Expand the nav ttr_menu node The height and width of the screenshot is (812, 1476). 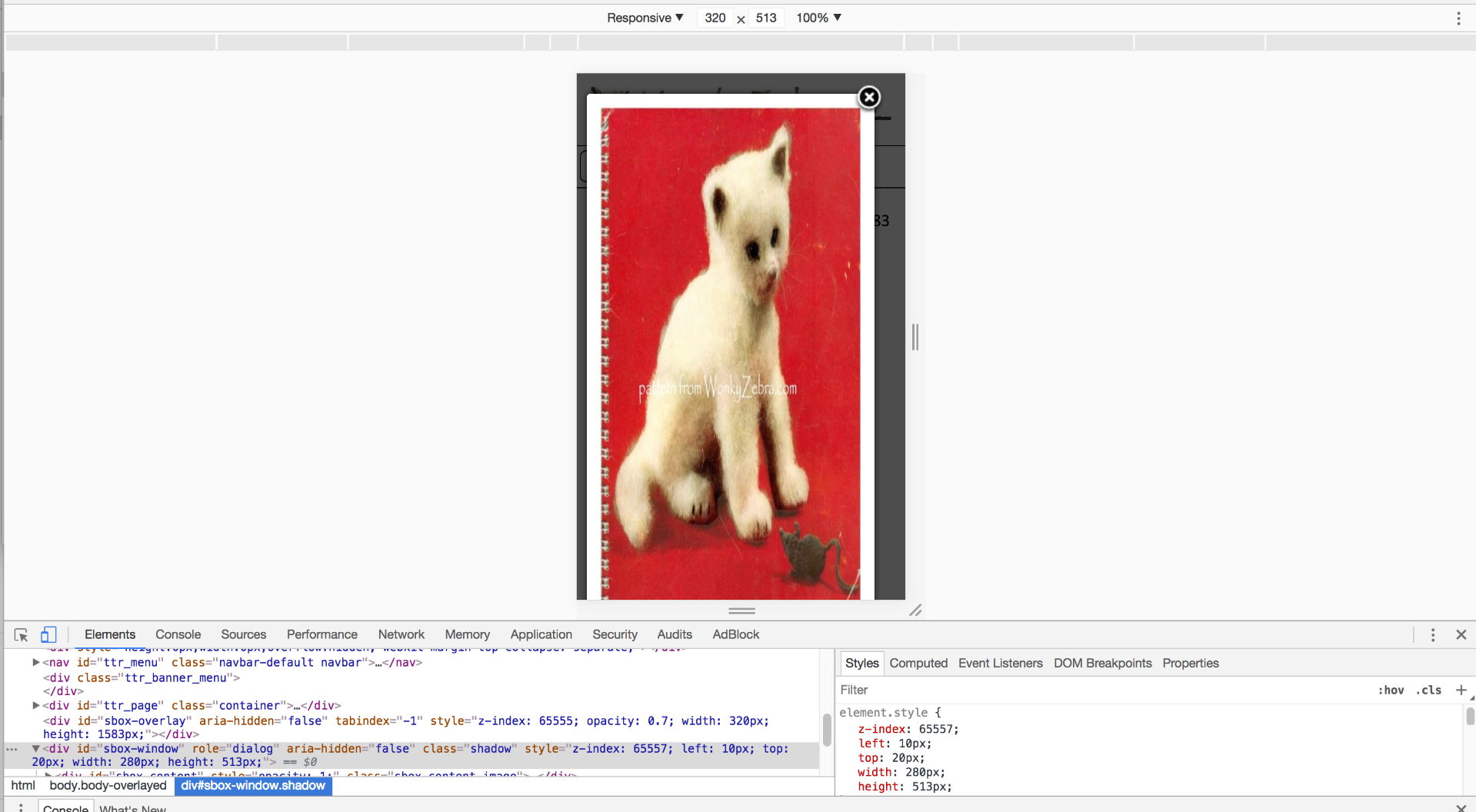click(x=36, y=662)
